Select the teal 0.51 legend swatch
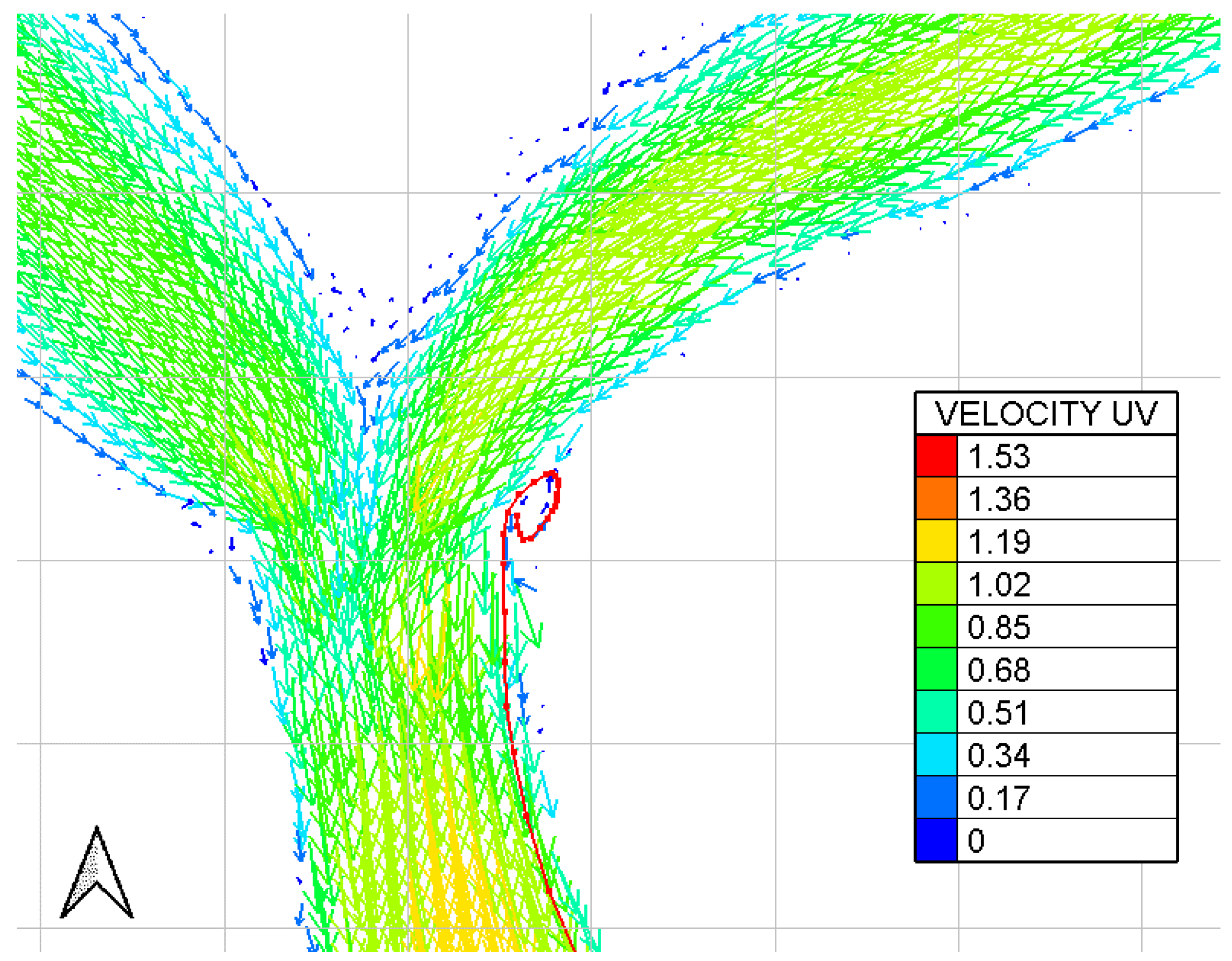The width and height of the screenshot is (1232, 961). [936, 713]
